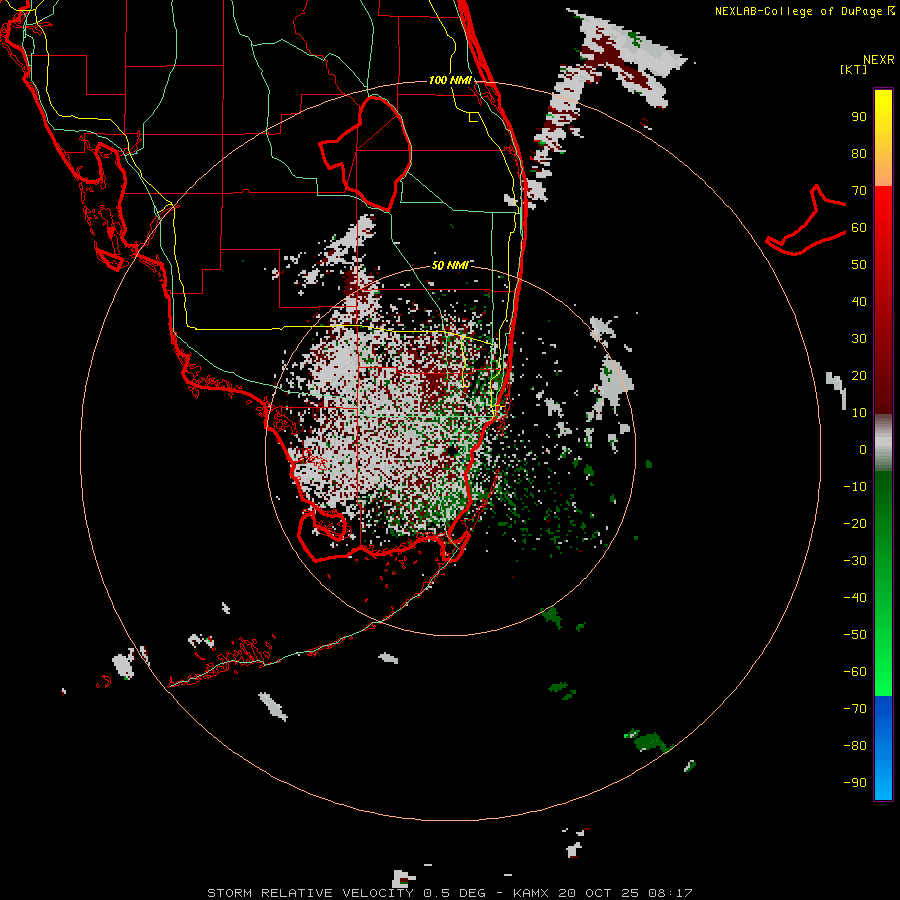This screenshot has height=900, width=900.
Task: Click the [KT] units label
Action: [x=853, y=69]
